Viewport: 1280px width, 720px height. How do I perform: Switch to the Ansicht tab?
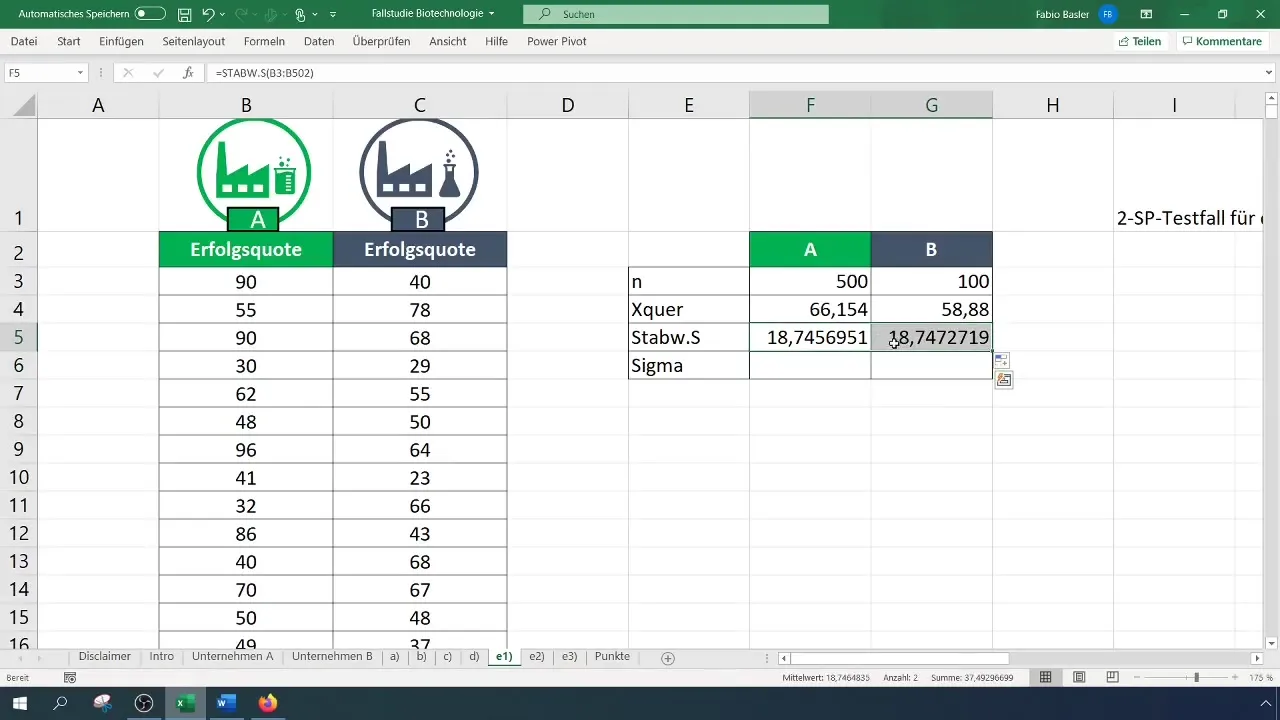(448, 41)
